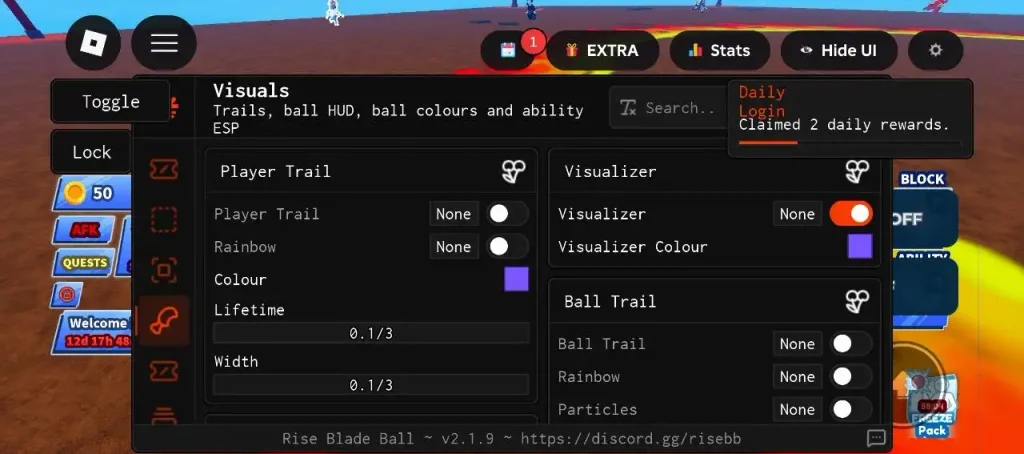Image resolution: width=1024 pixels, height=454 pixels.
Task: Enable the Player Trail toggle
Action: tap(507, 214)
